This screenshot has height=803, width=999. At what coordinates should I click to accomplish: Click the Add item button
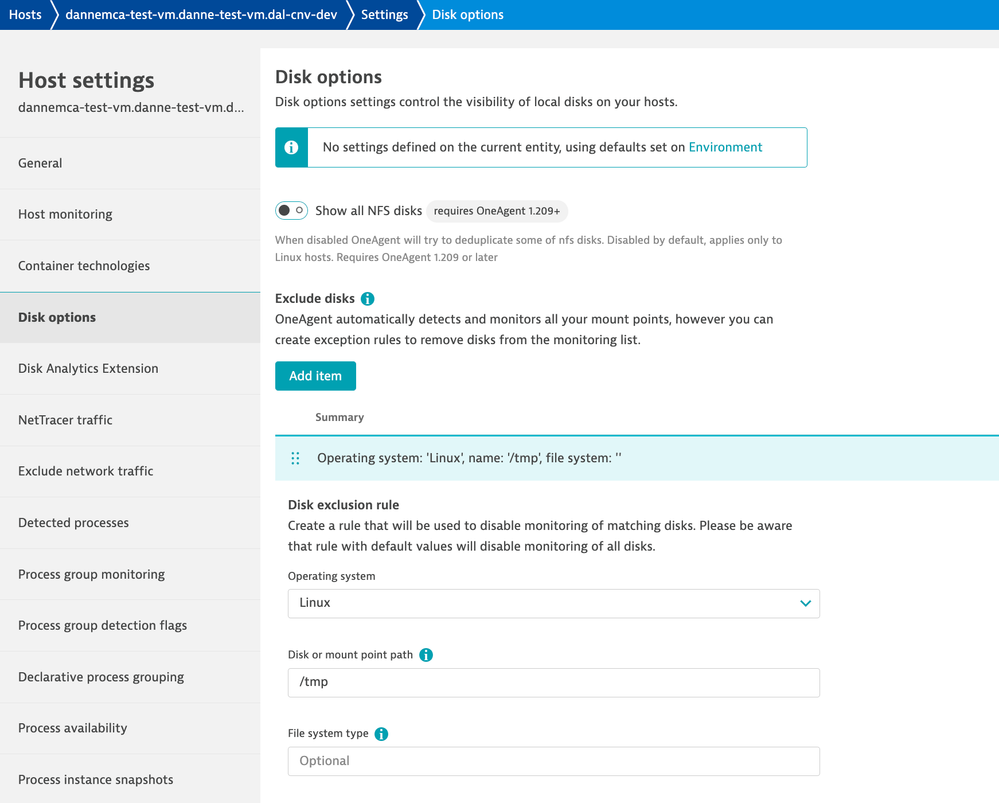tap(315, 376)
